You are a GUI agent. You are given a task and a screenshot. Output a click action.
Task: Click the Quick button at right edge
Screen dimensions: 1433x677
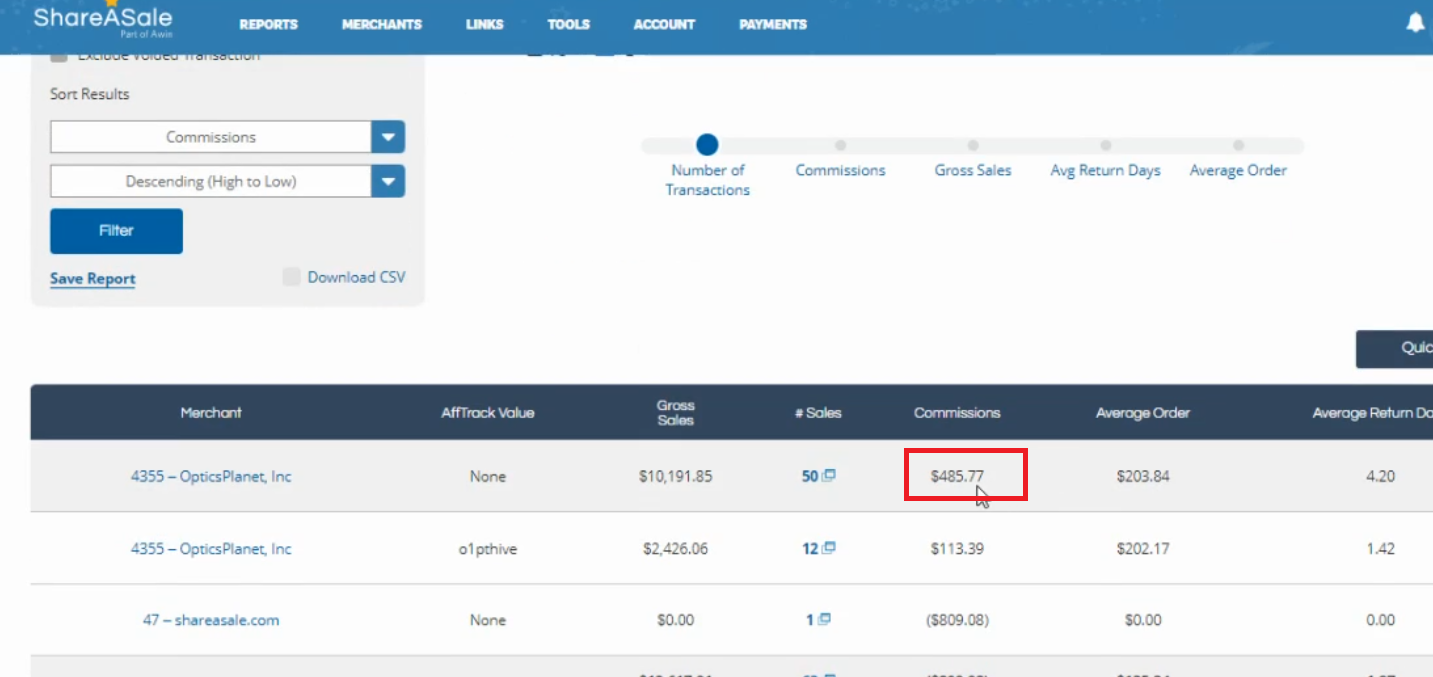pos(1394,349)
